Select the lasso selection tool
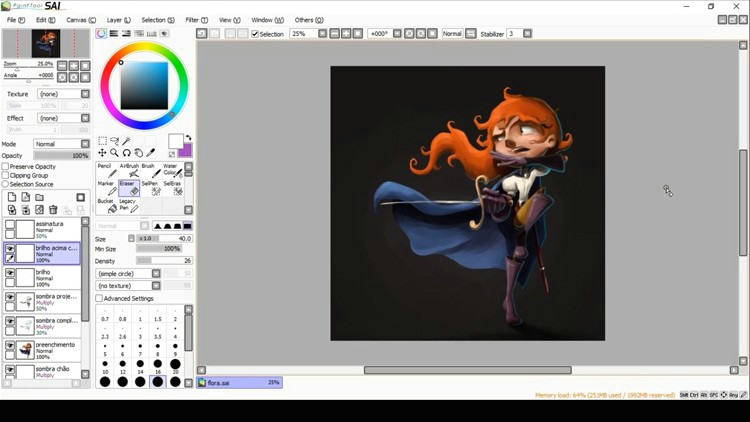The height and width of the screenshot is (422, 750). (114, 141)
